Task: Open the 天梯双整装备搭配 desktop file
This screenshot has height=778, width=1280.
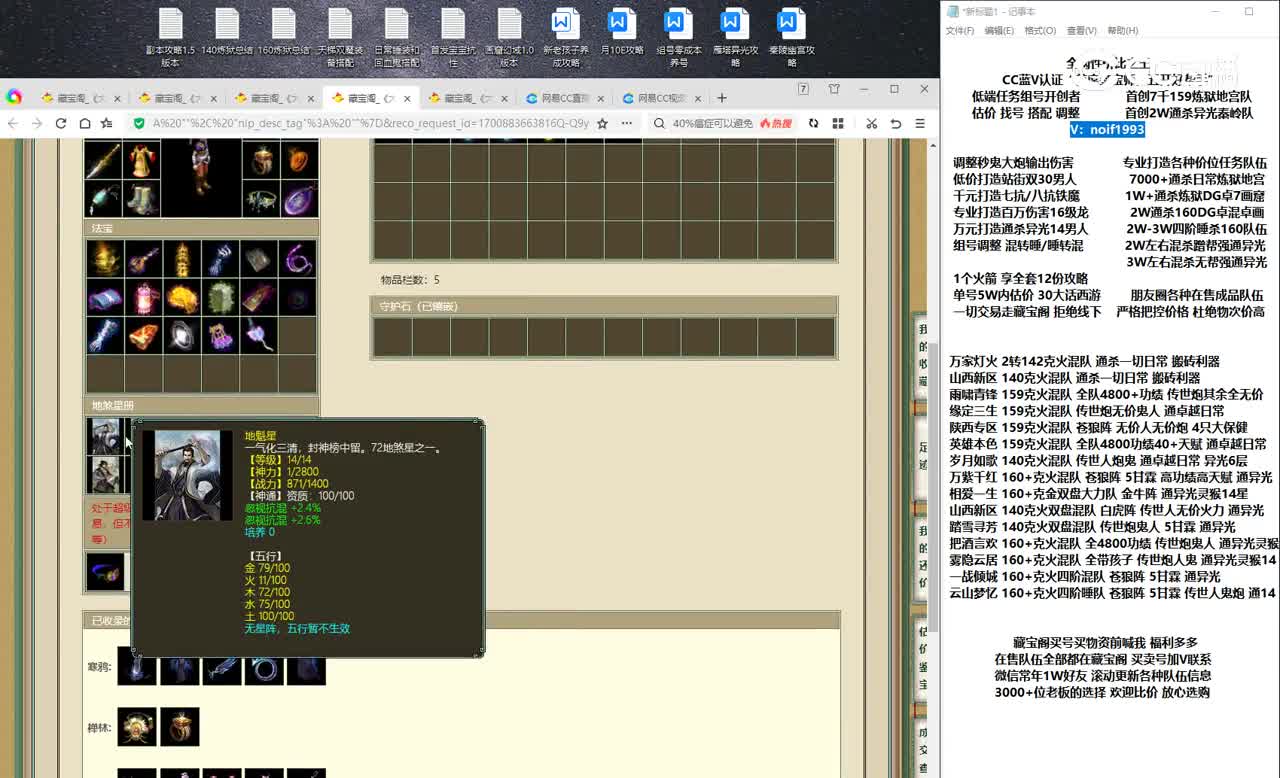Action: (340, 37)
